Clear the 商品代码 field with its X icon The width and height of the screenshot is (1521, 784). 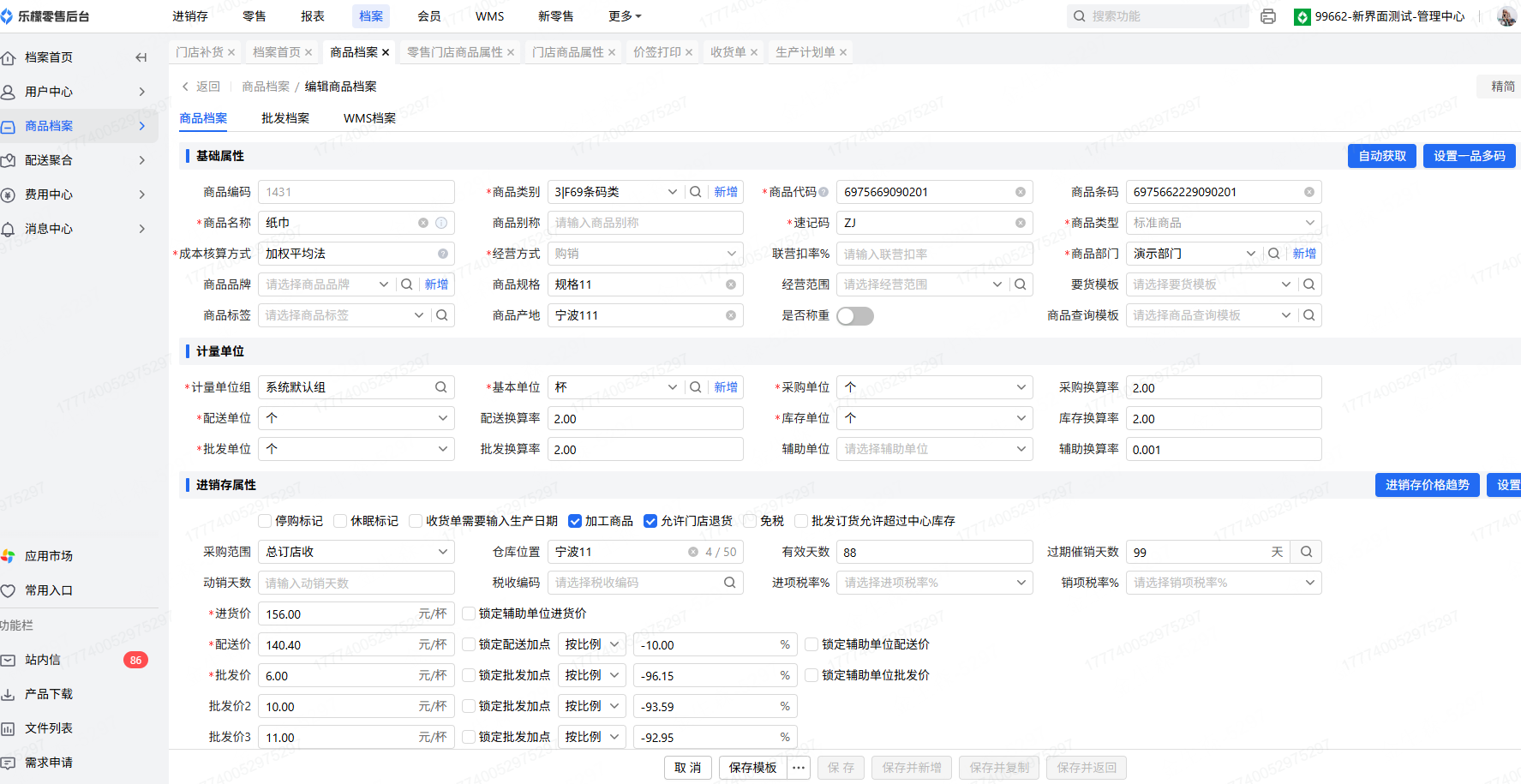1020,192
